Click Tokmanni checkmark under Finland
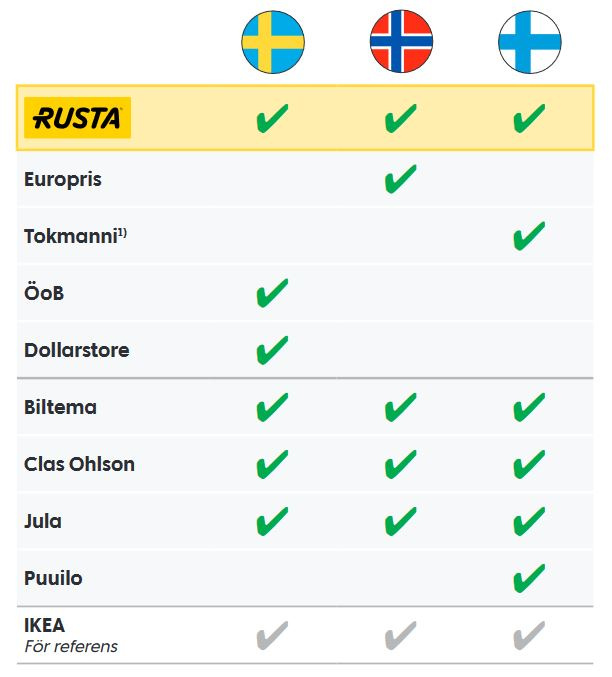This screenshot has height=677, width=612. click(529, 237)
